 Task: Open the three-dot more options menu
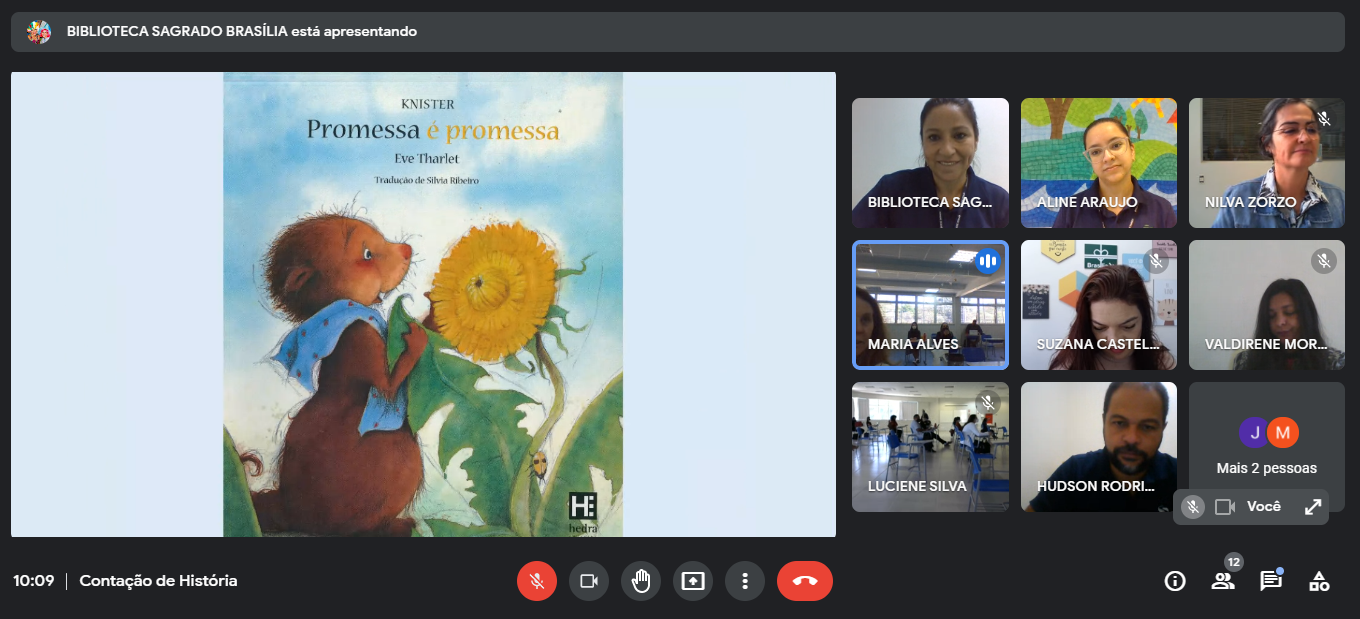click(745, 581)
